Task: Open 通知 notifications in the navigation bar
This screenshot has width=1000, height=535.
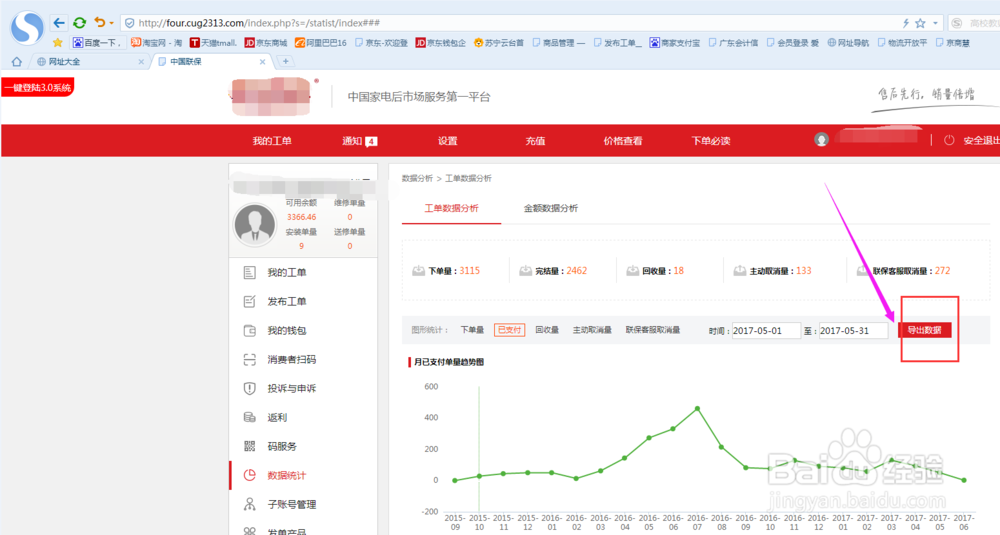Action: pos(360,141)
